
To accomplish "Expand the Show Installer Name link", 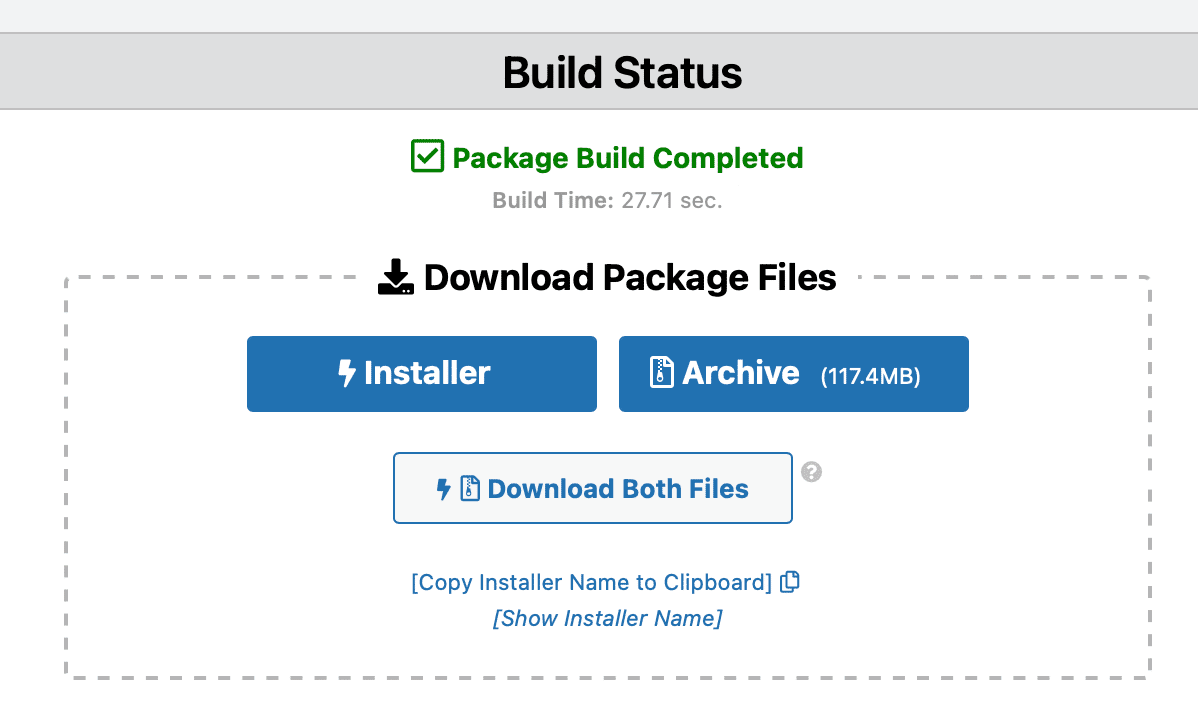I will (607, 618).
